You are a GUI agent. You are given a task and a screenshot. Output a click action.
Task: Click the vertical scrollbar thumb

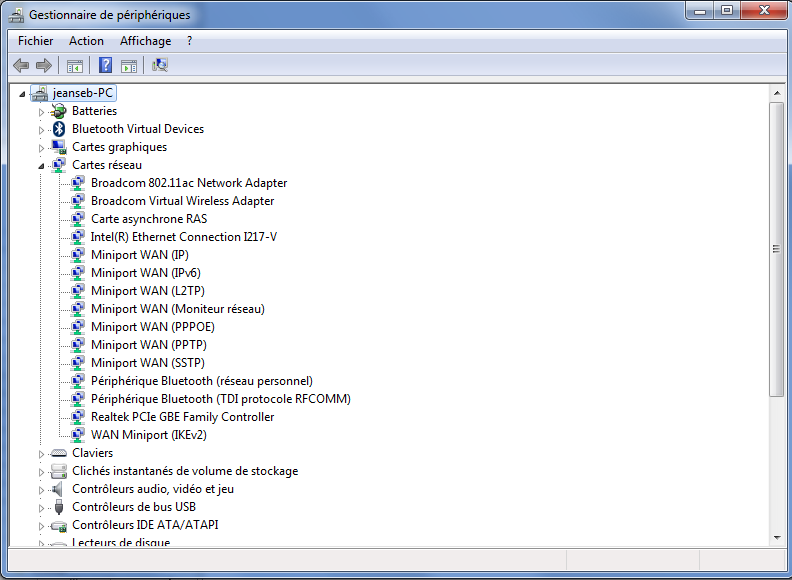[776, 249]
